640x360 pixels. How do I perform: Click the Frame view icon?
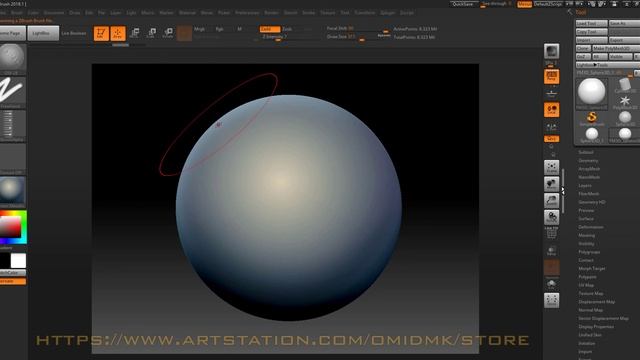pyautogui.click(x=551, y=167)
